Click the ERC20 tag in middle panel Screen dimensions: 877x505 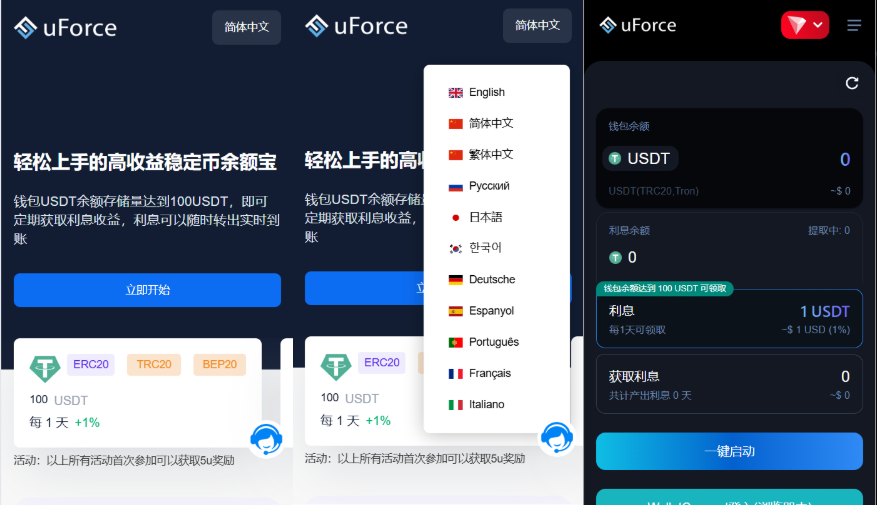coord(381,363)
